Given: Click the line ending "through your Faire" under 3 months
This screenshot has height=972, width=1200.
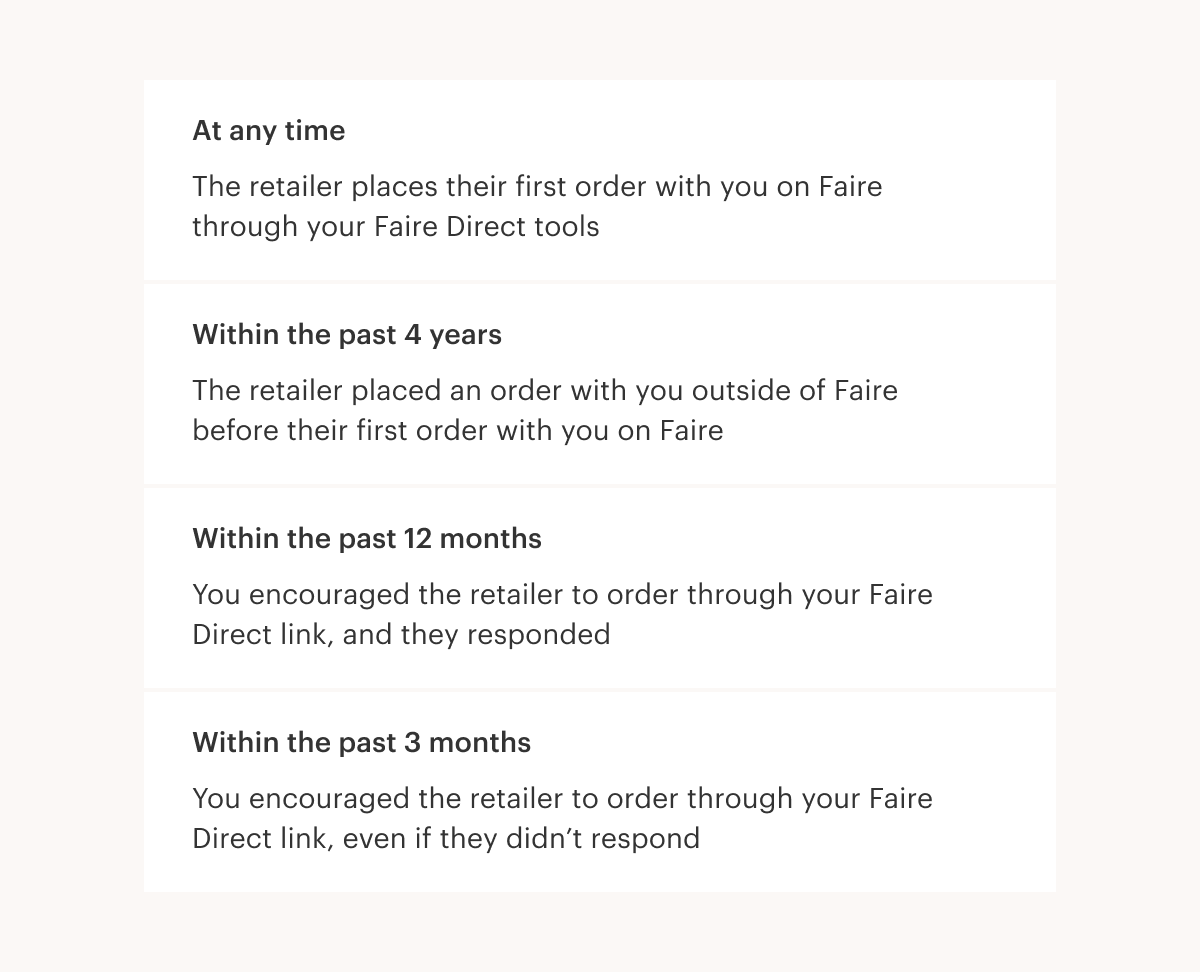Looking at the screenshot, I should pyautogui.click(x=562, y=799).
